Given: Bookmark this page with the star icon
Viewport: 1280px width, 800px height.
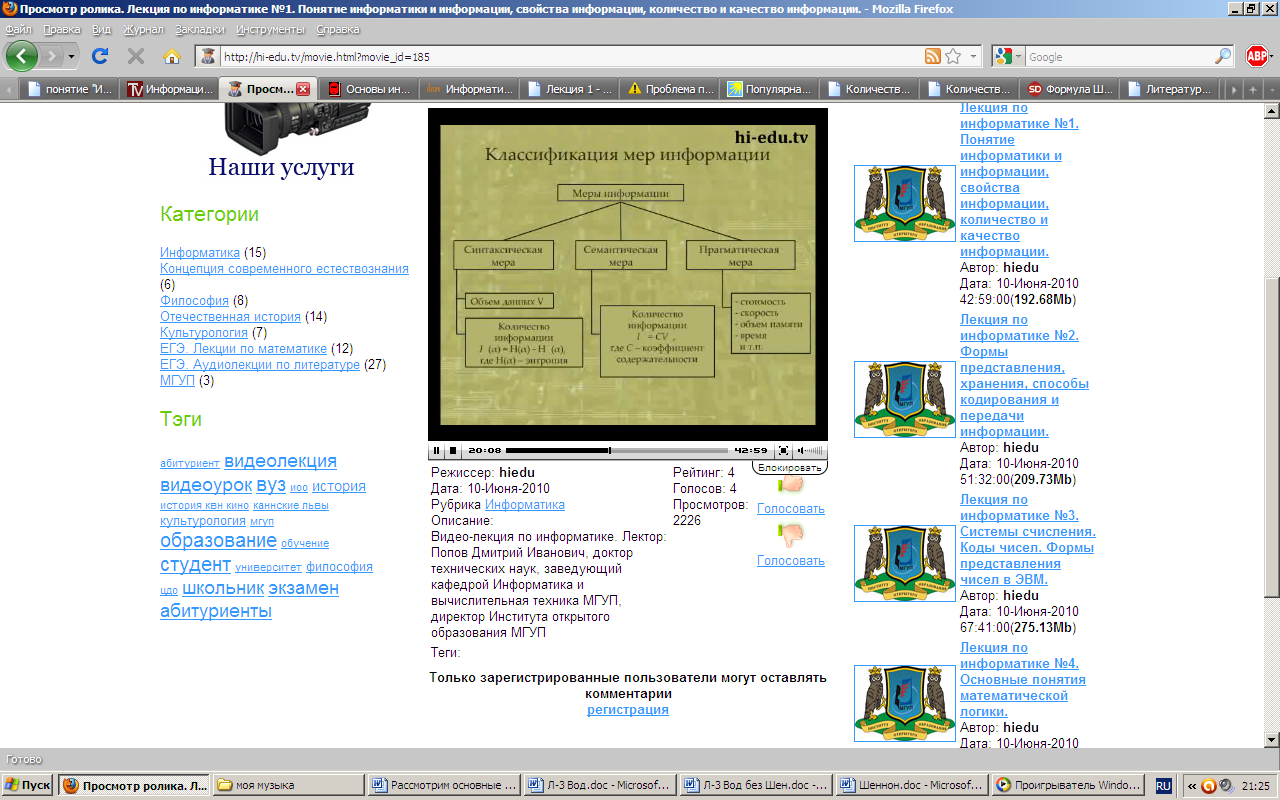Looking at the screenshot, I should tap(953, 56).
